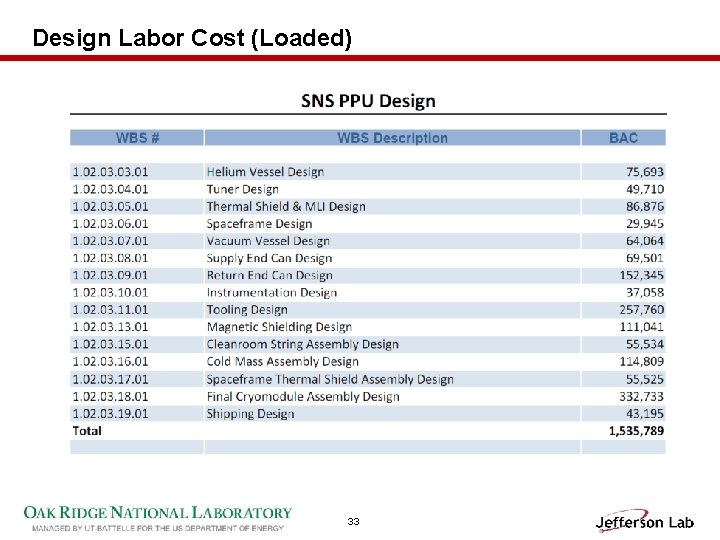The image size is (720, 540).
Task: Select WBS number 1.02.03.07.01
Action: pos(111,241)
